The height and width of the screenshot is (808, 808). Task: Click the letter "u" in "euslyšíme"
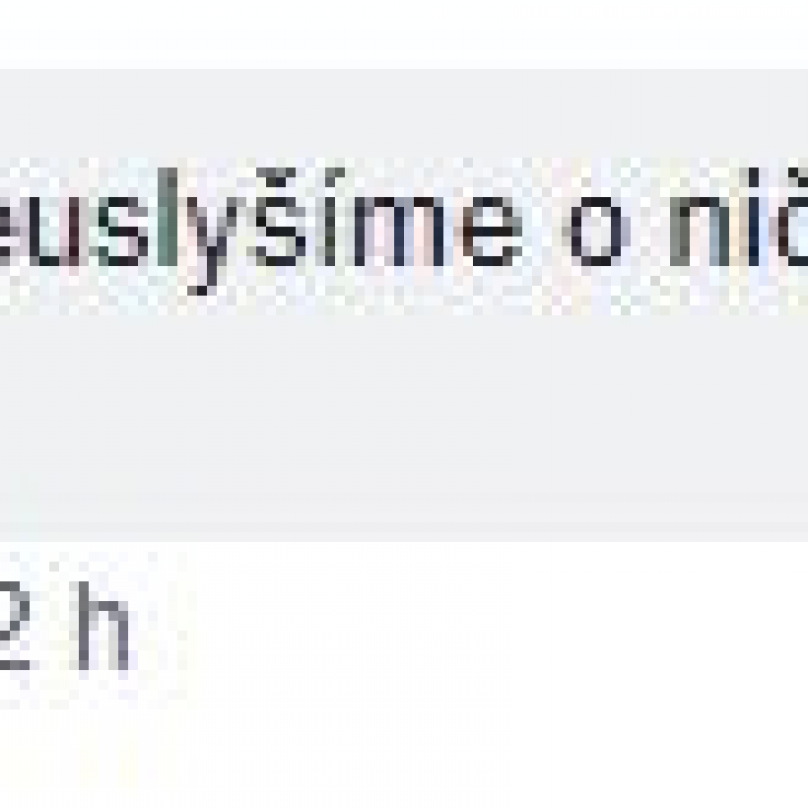pyautogui.click(x=54, y=231)
